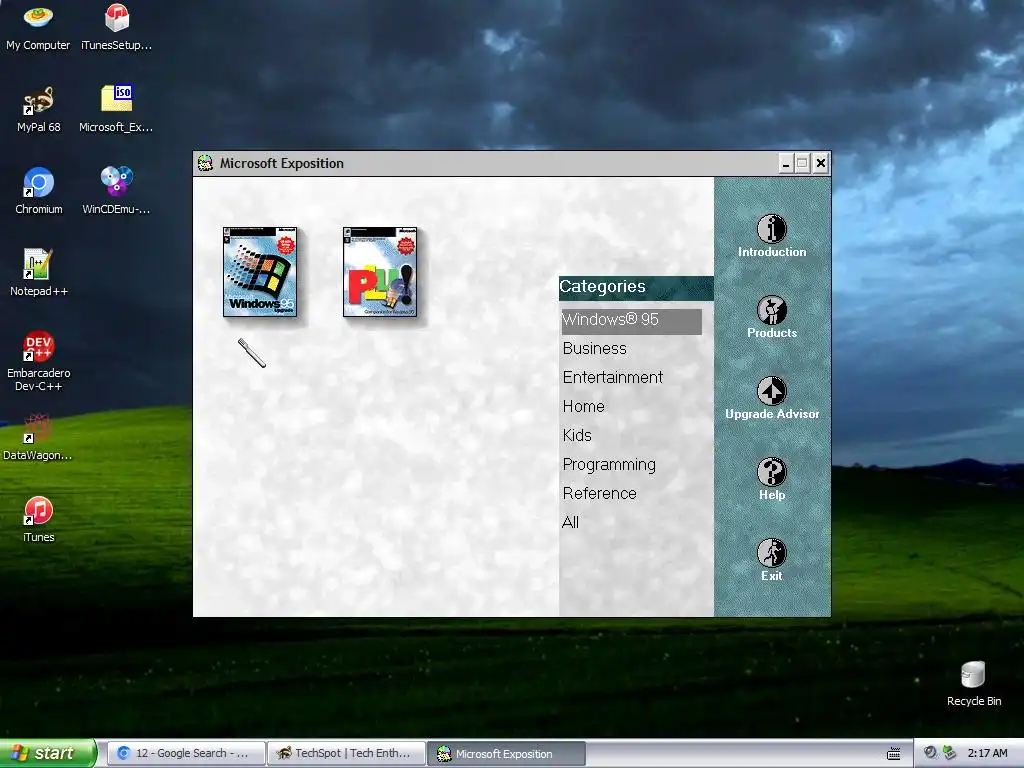Image resolution: width=1024 pixels, height=768 pixels.
Task: Select the Chromium desktop shortcut
Action: [39, 191]
